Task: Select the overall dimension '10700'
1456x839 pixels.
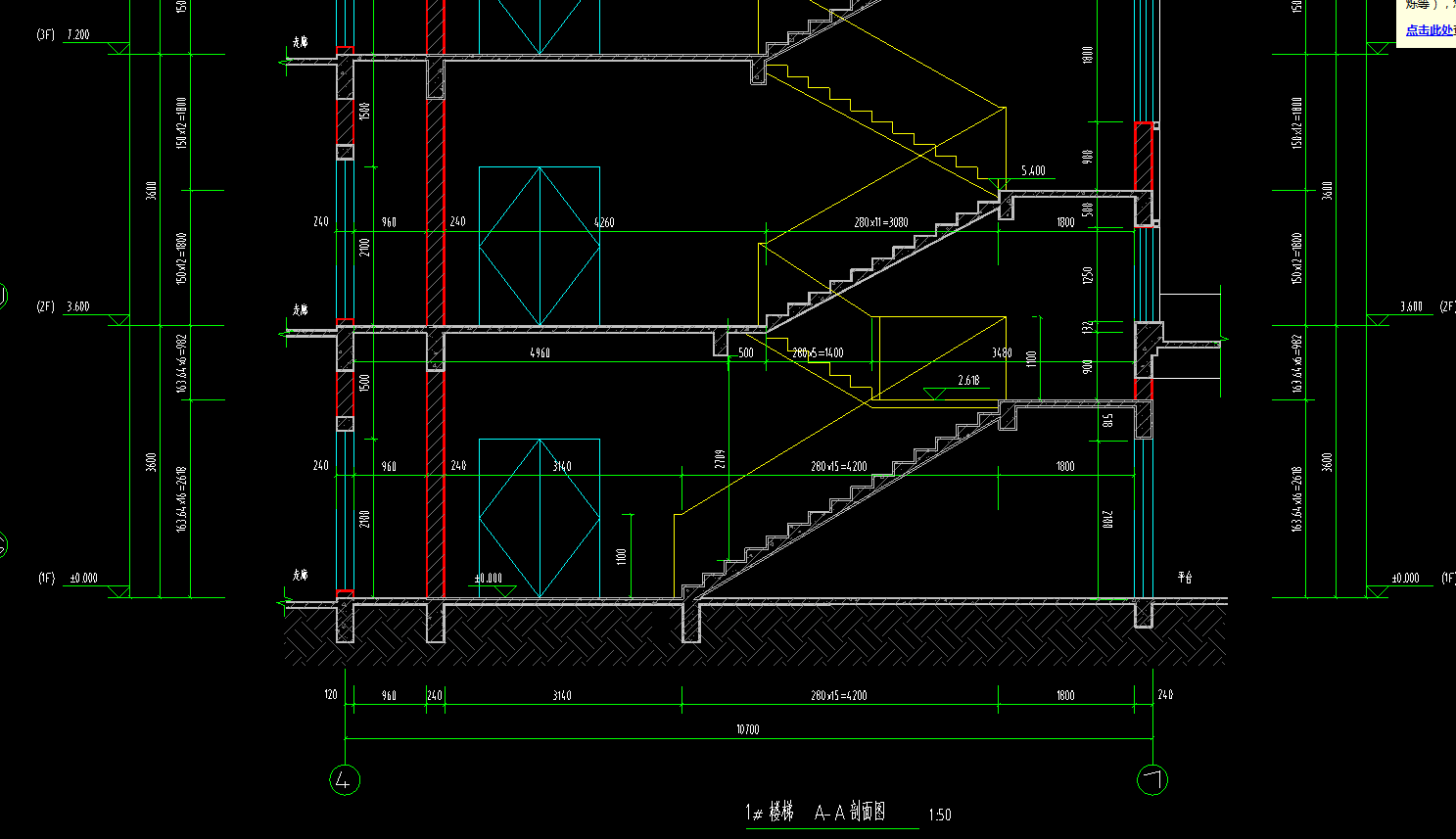Action: (747, 729)
